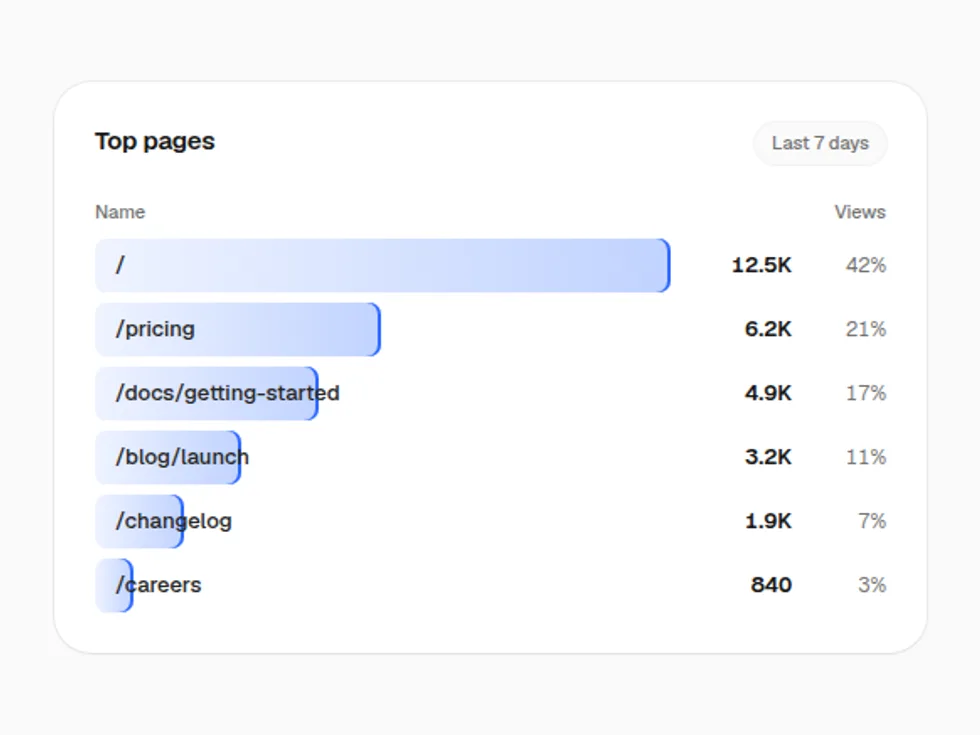Click the 21% share value
The image size is (980, 735).
[x=866, y=329]
